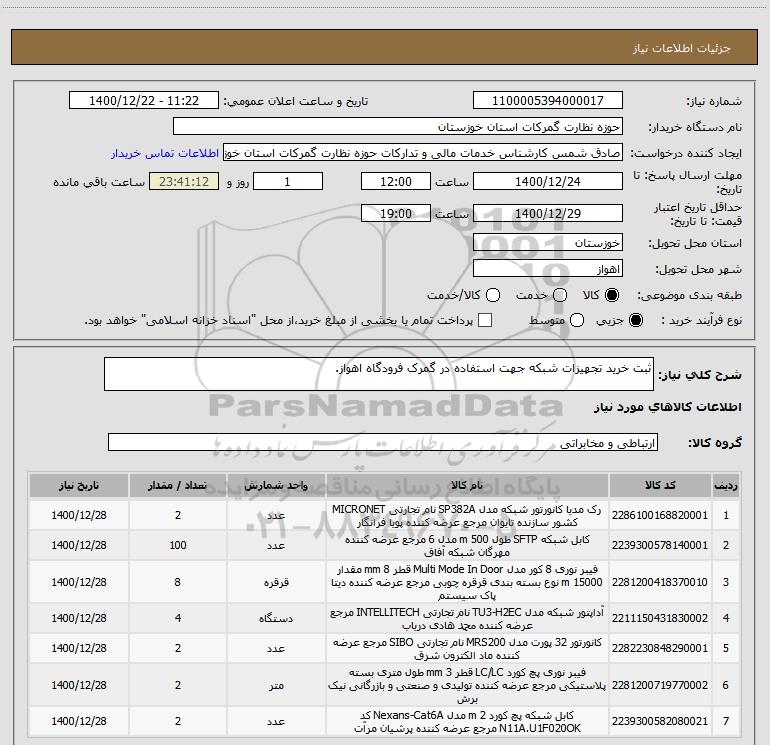Click the LC/LC fiber patch cord name

[467, 685]
